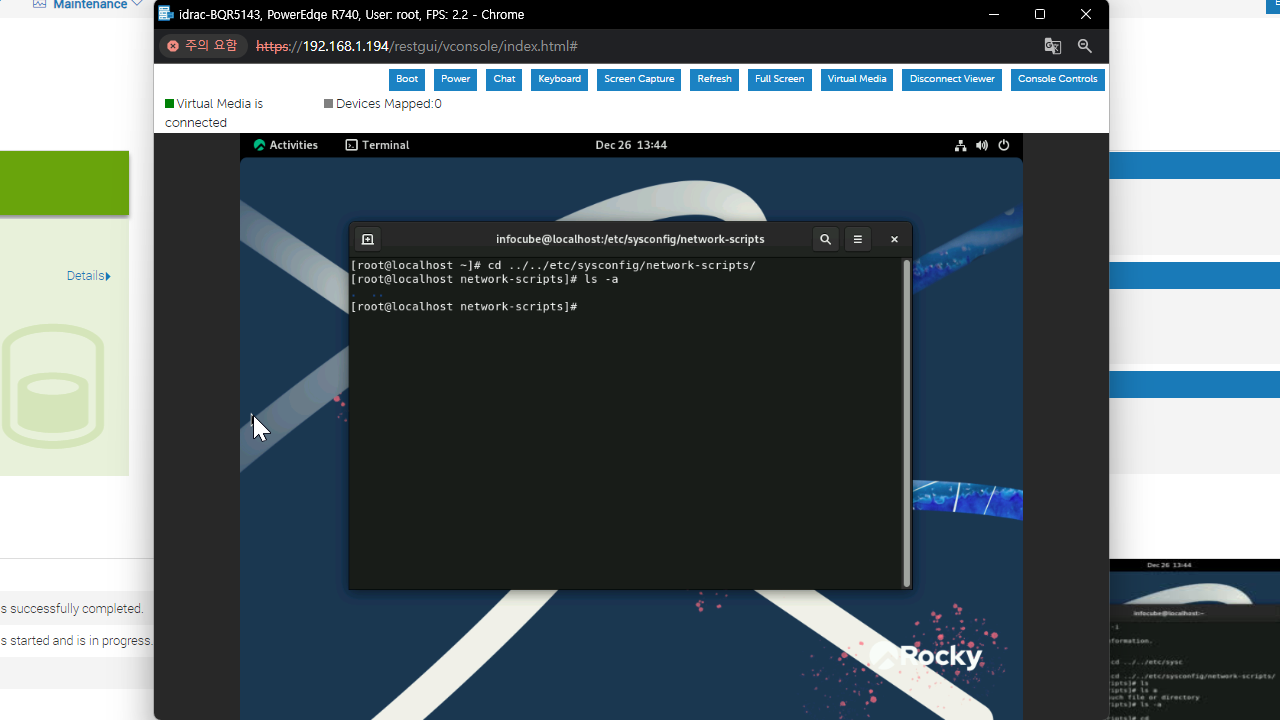Image resolution: width=1280 pixels, height=720 pixels.
Task: Click the 'ls -a' command line text
Action: coord(601,279)
